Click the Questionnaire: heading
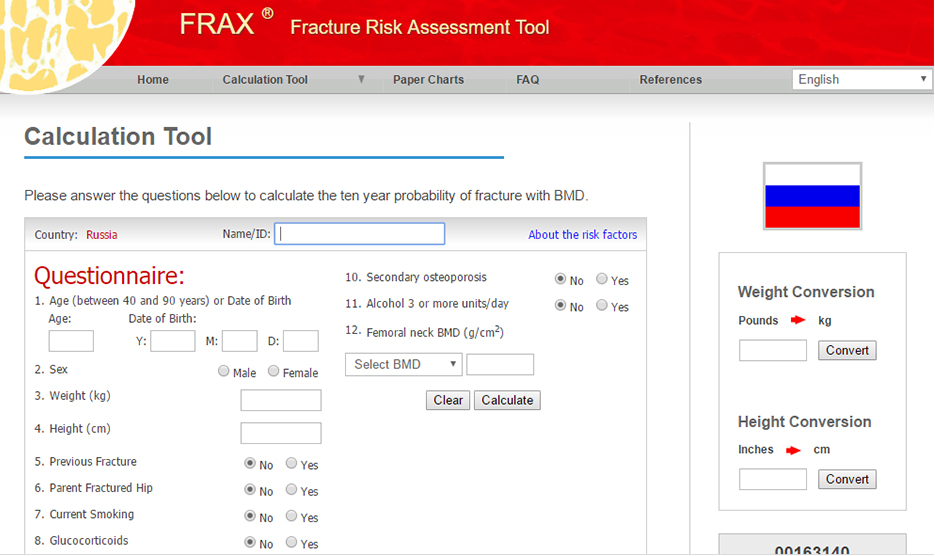The height and width of the screenshot is (556, 935). pos(109,276)
